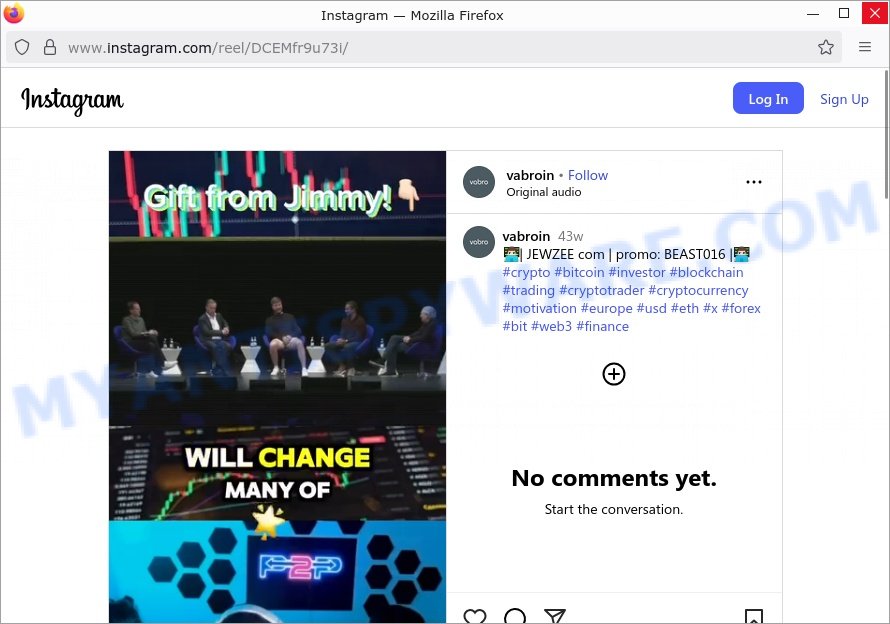Open the #usd hashtag

[x=652, y=309]
